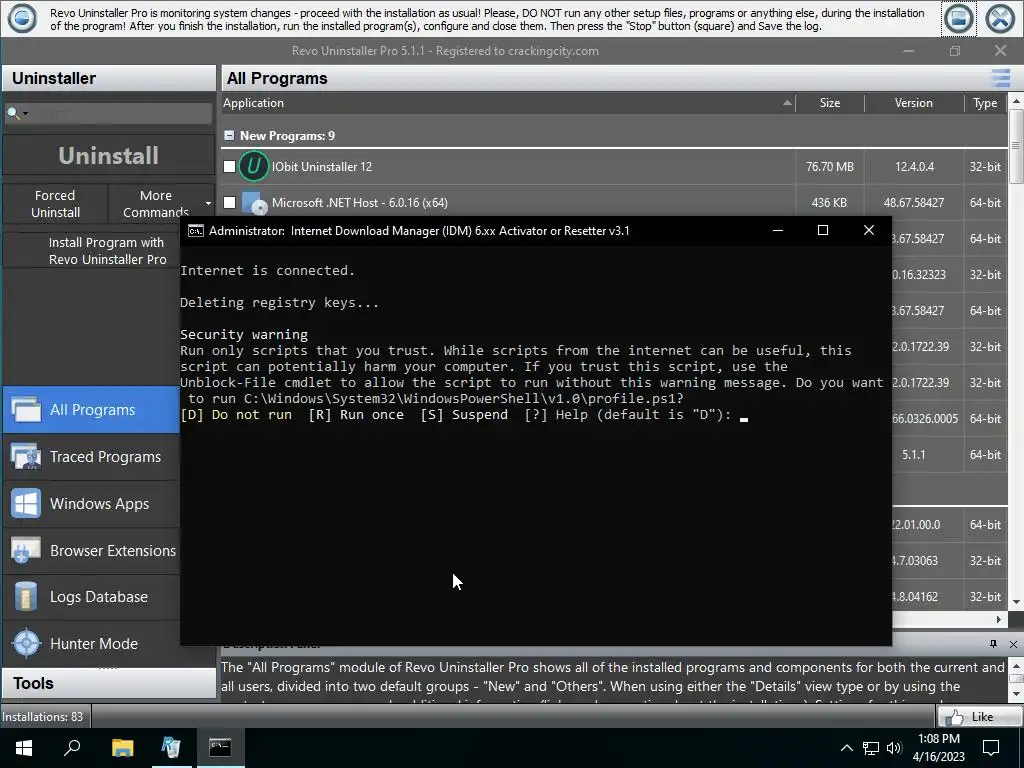Sort by the Type column header

985,103
